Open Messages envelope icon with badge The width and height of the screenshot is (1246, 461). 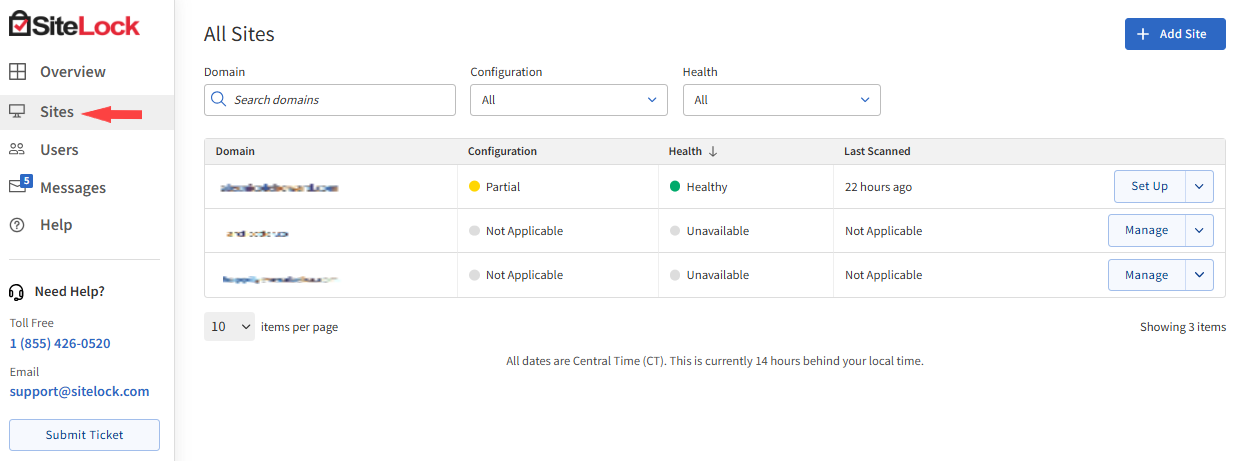point(20,185)
